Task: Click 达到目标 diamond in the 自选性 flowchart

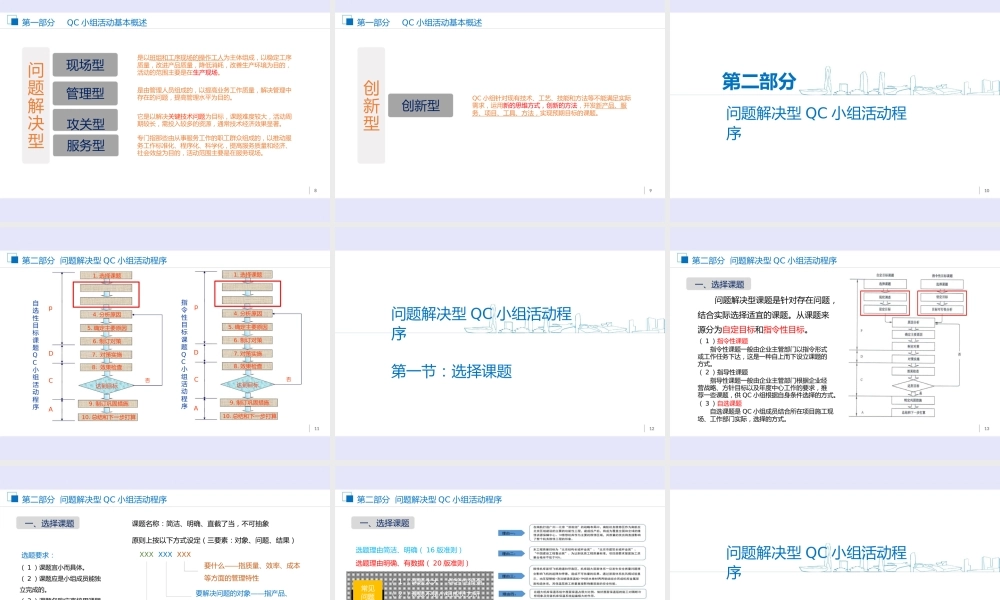Action: coord(107,385)
